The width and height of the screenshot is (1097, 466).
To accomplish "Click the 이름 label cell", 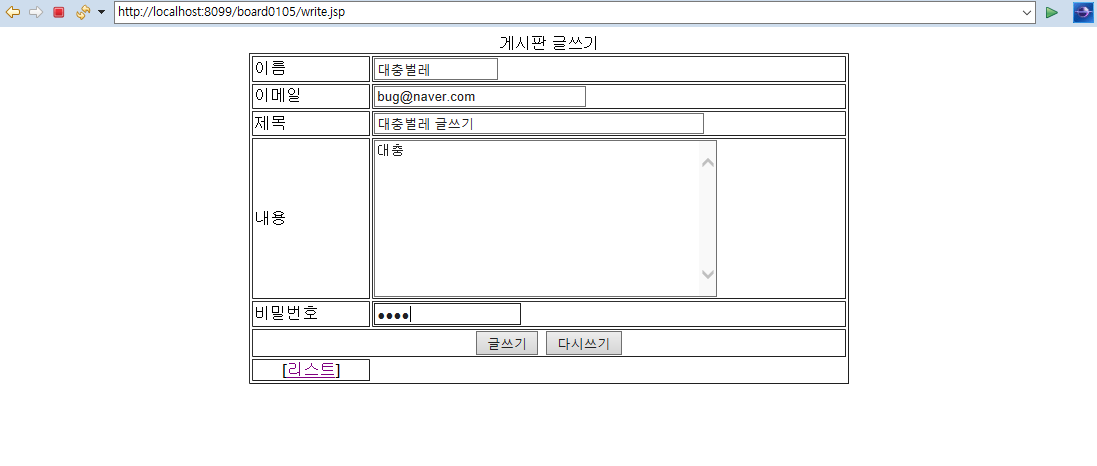I will point(311,69).
